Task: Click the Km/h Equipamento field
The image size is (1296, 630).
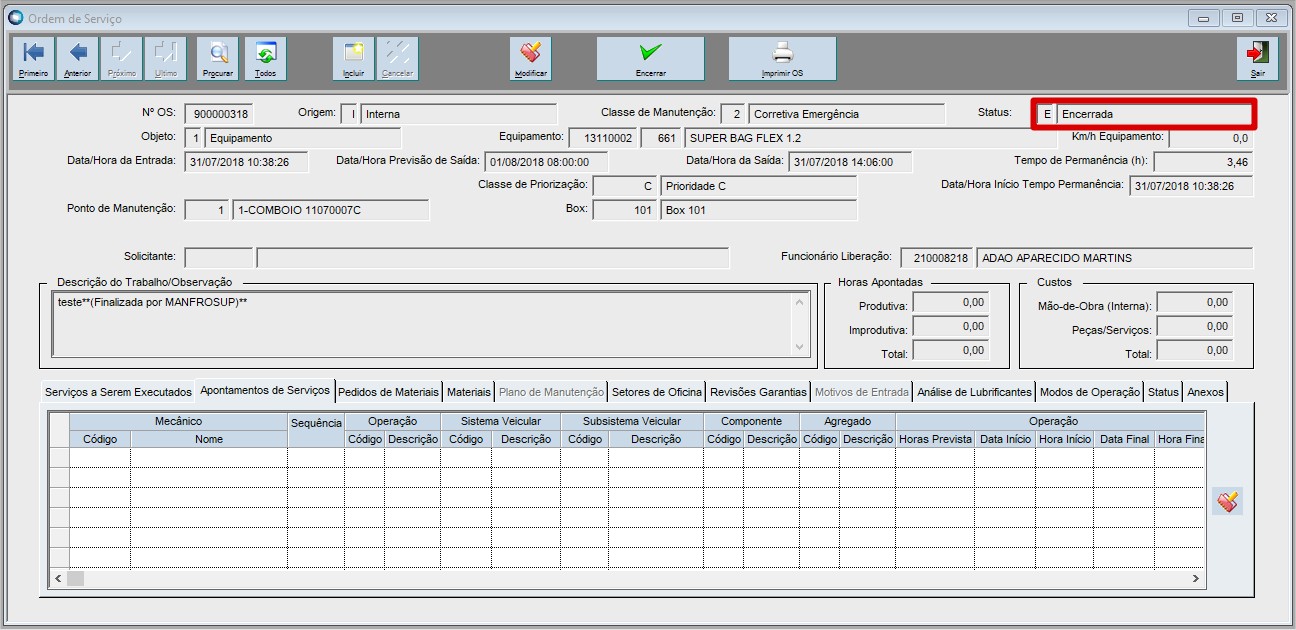Action: [1211, 138]
